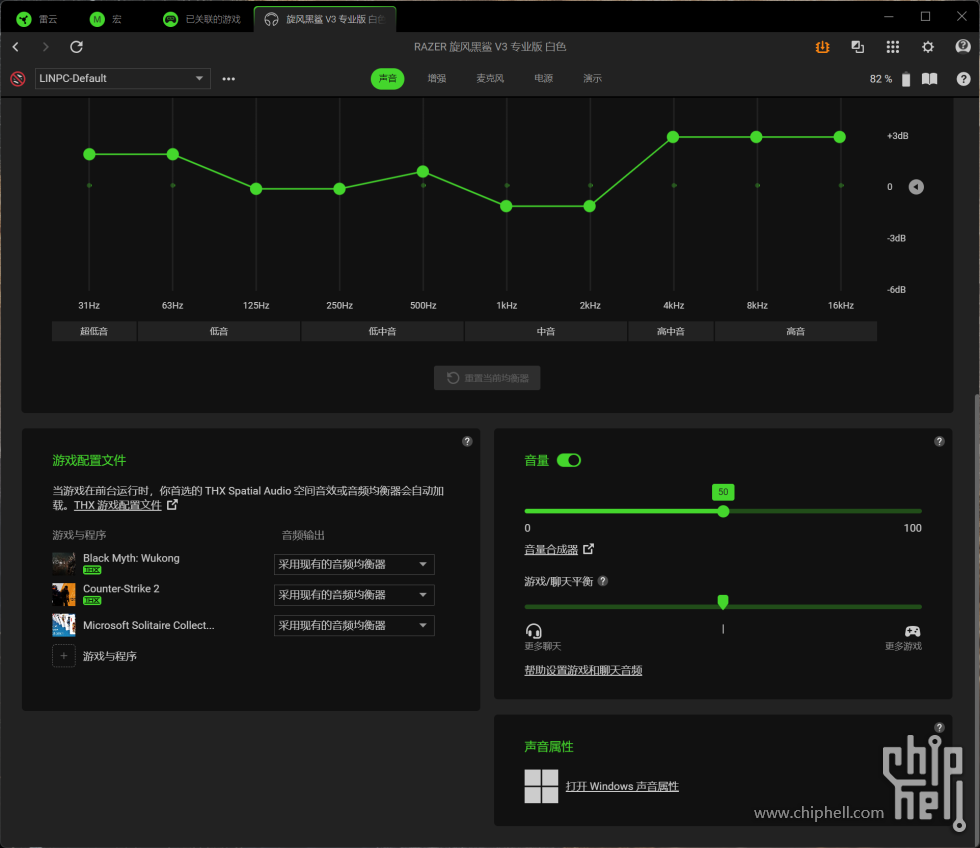Click the help icon next to 游戏/聊天平衡
The height and width of the screenshot is (848, 980).
(602, 581)
